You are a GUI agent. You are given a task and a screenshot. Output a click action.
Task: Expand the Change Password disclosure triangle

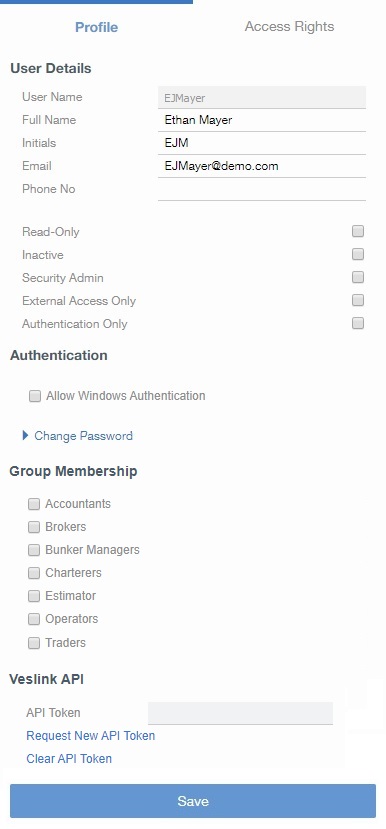click(x=25, y=436)
